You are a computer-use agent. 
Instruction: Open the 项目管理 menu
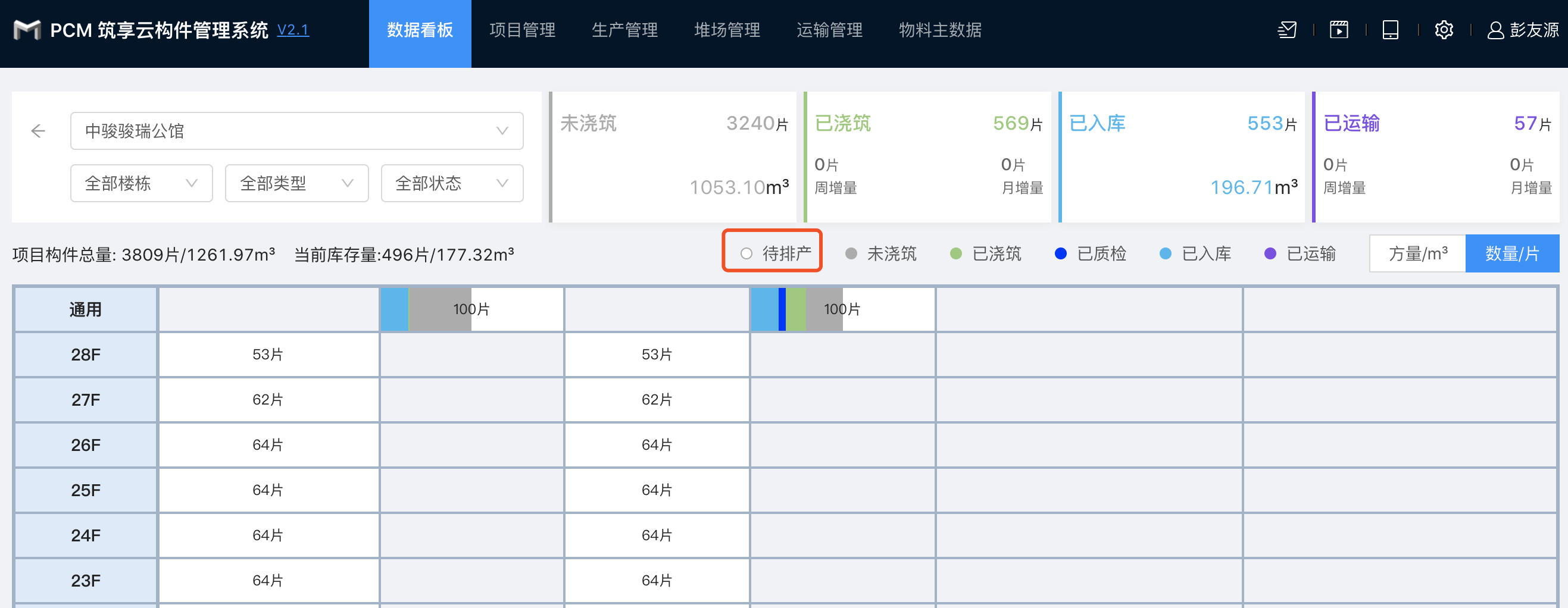(x=522, y=30)
